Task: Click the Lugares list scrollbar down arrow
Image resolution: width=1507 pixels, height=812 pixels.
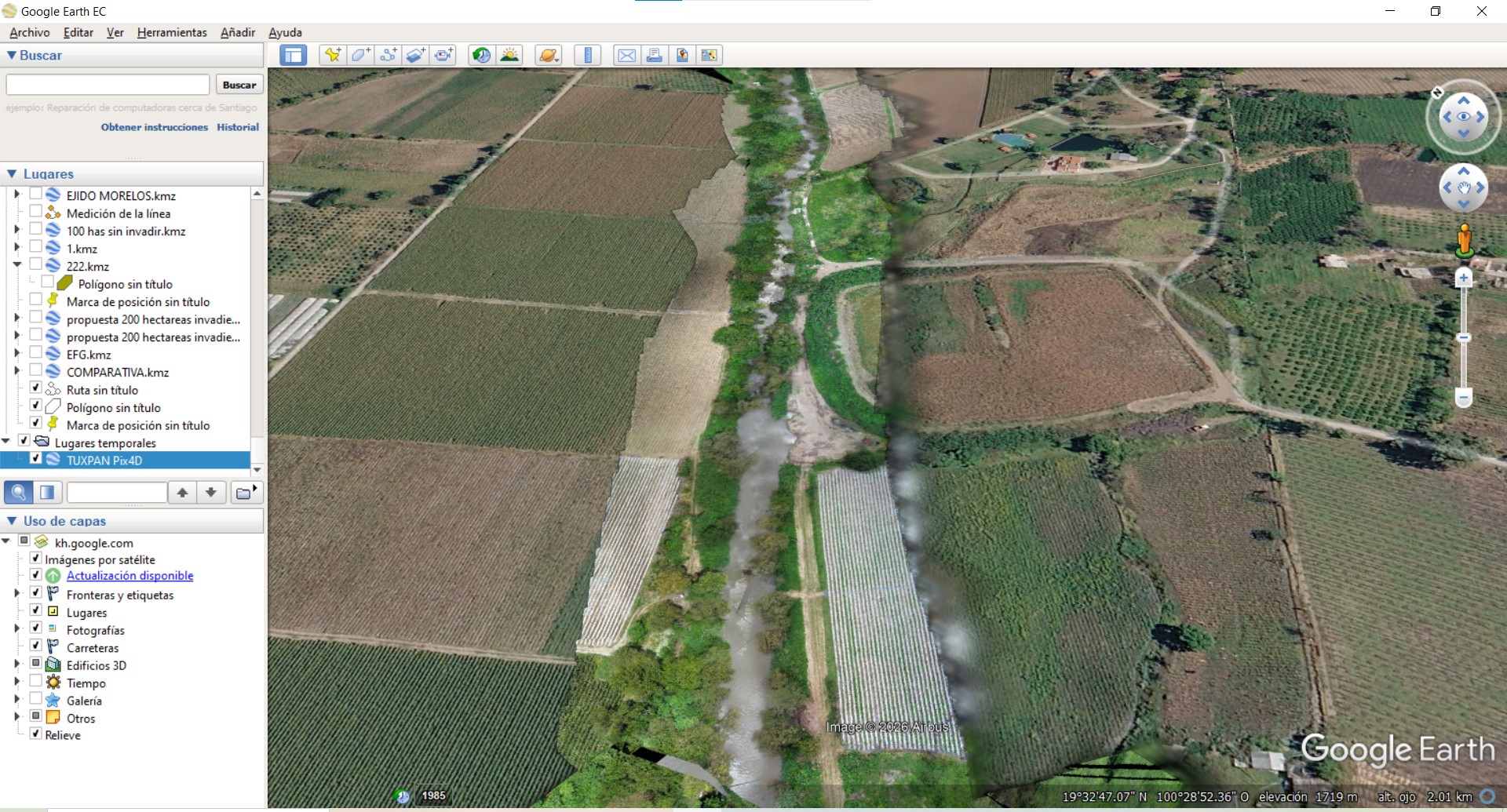Action: 257,469
